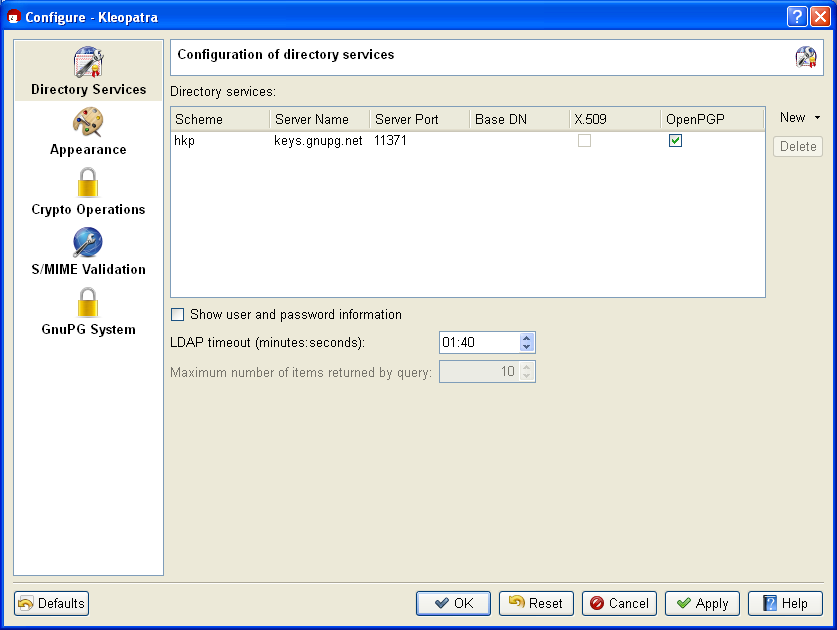837x630 pixels.
Task: Open Crypto Operations padlock page
Action: pos(88,191)
